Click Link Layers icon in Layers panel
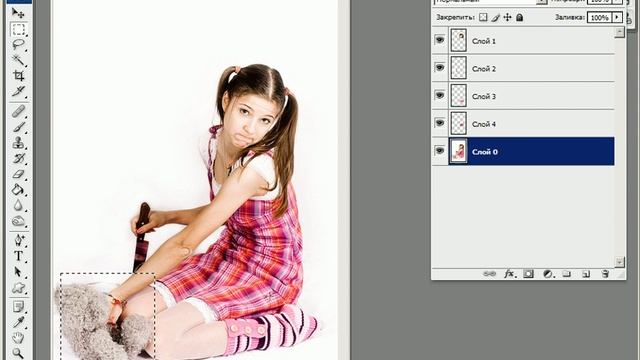 coord(489,273)
